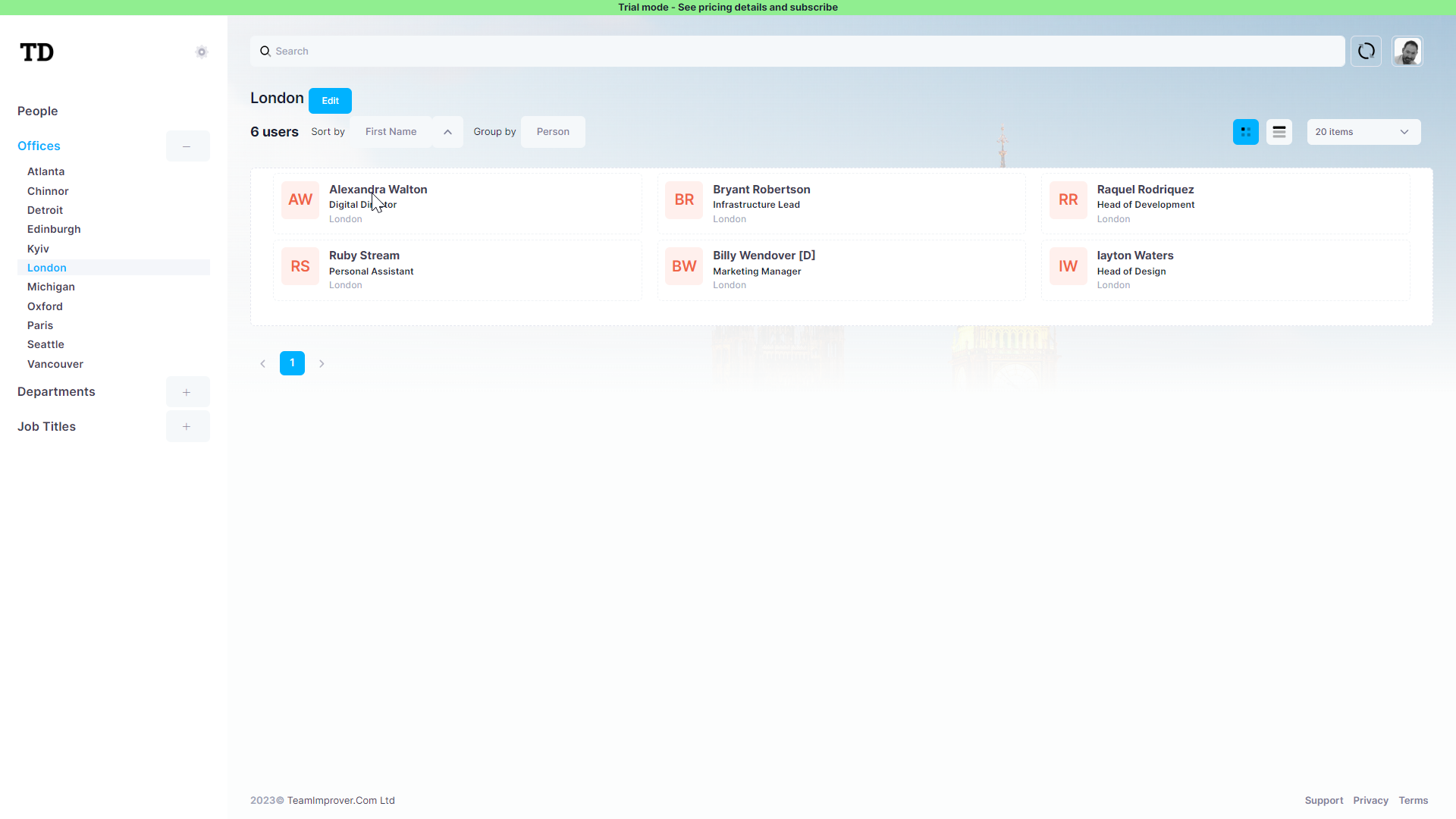This screenshot has height=819, width=1456.
Task: Open the settings gear in the sidebar
Action: 201,52
